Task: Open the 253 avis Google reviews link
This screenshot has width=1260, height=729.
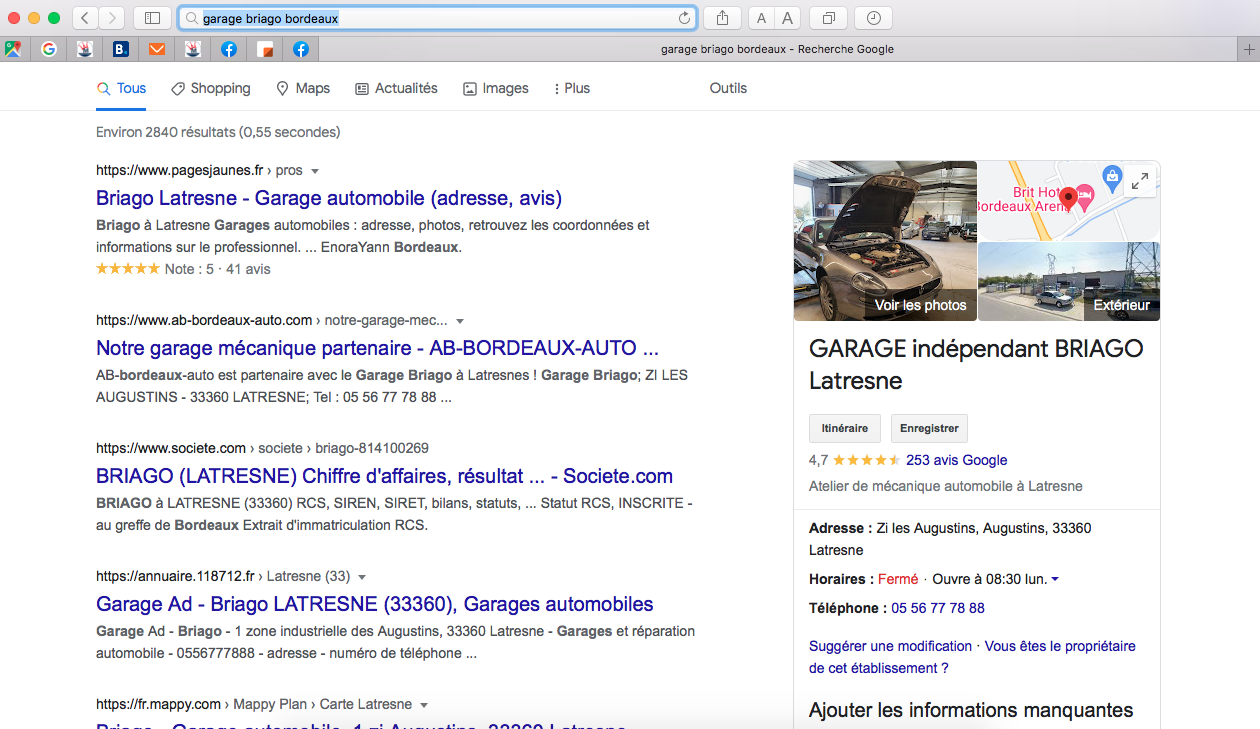Action: tap(956, 460)
